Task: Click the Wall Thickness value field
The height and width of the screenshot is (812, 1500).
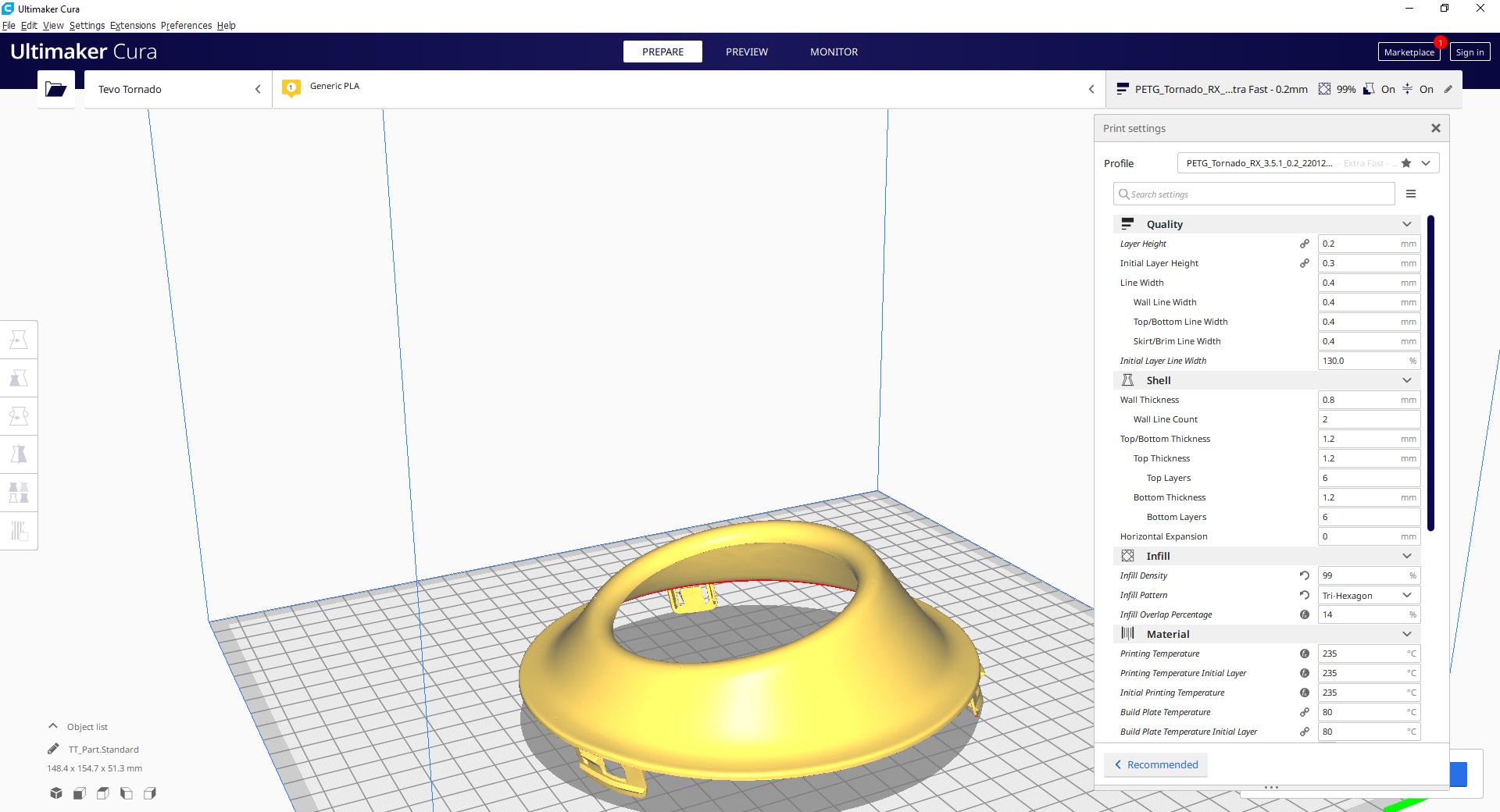Action: click(x=1369, y=400)
